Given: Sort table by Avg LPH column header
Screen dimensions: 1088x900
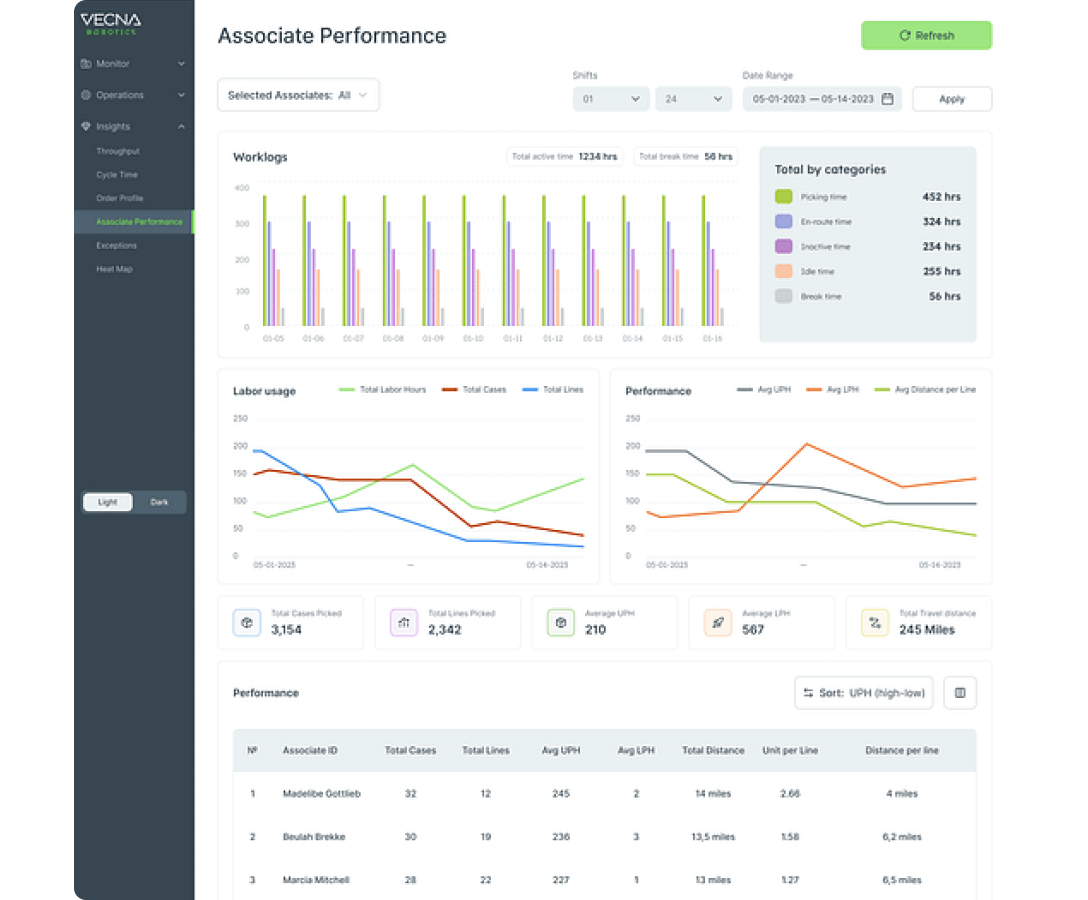Looking at the screenshot, I should pyautogui.click(x=636, y=751).
